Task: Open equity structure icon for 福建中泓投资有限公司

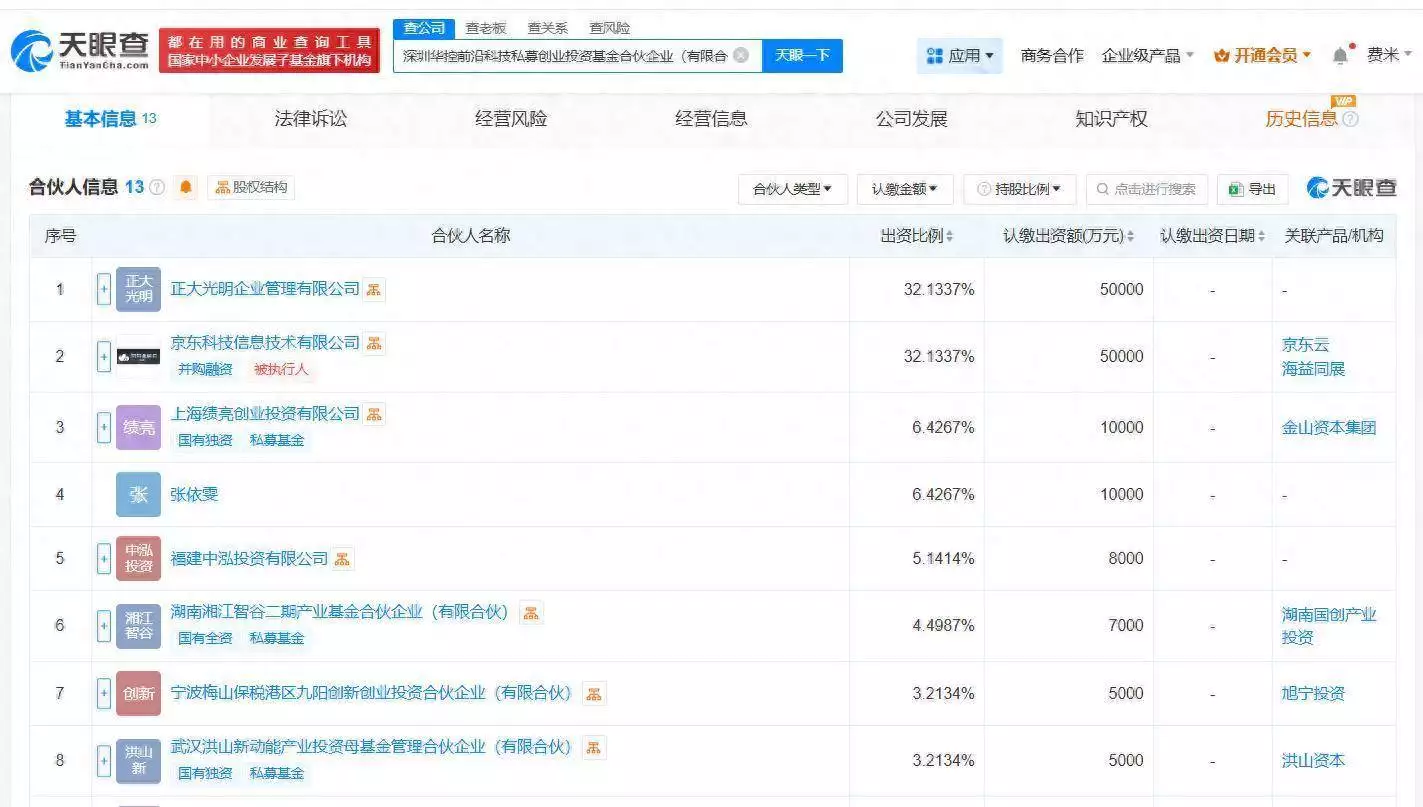Action: pyautogui.click(x=343, y=559)
